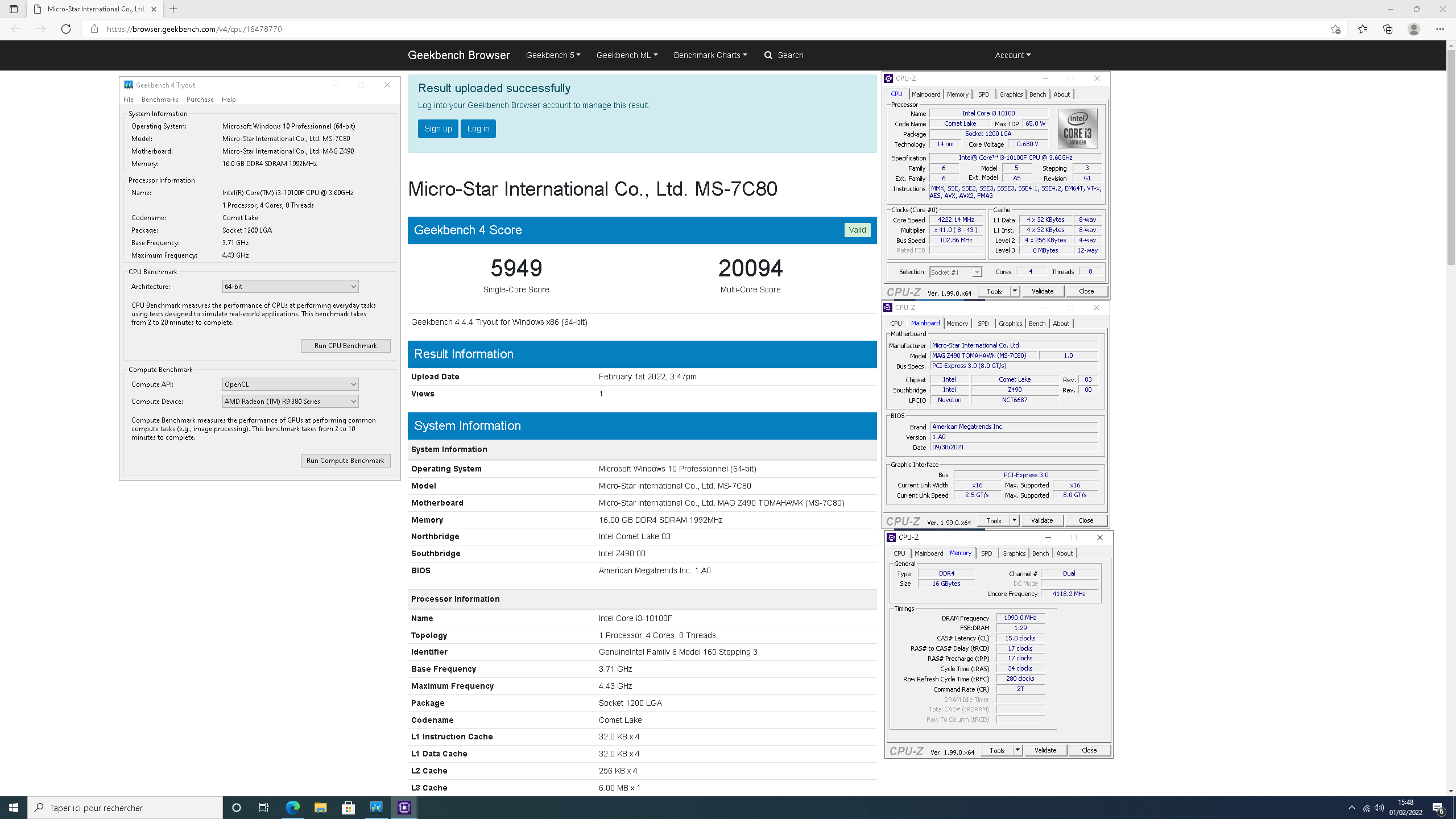Open the Compute Device dropdown
This screenshot has width=1456, height=819.
click(290, 402)
